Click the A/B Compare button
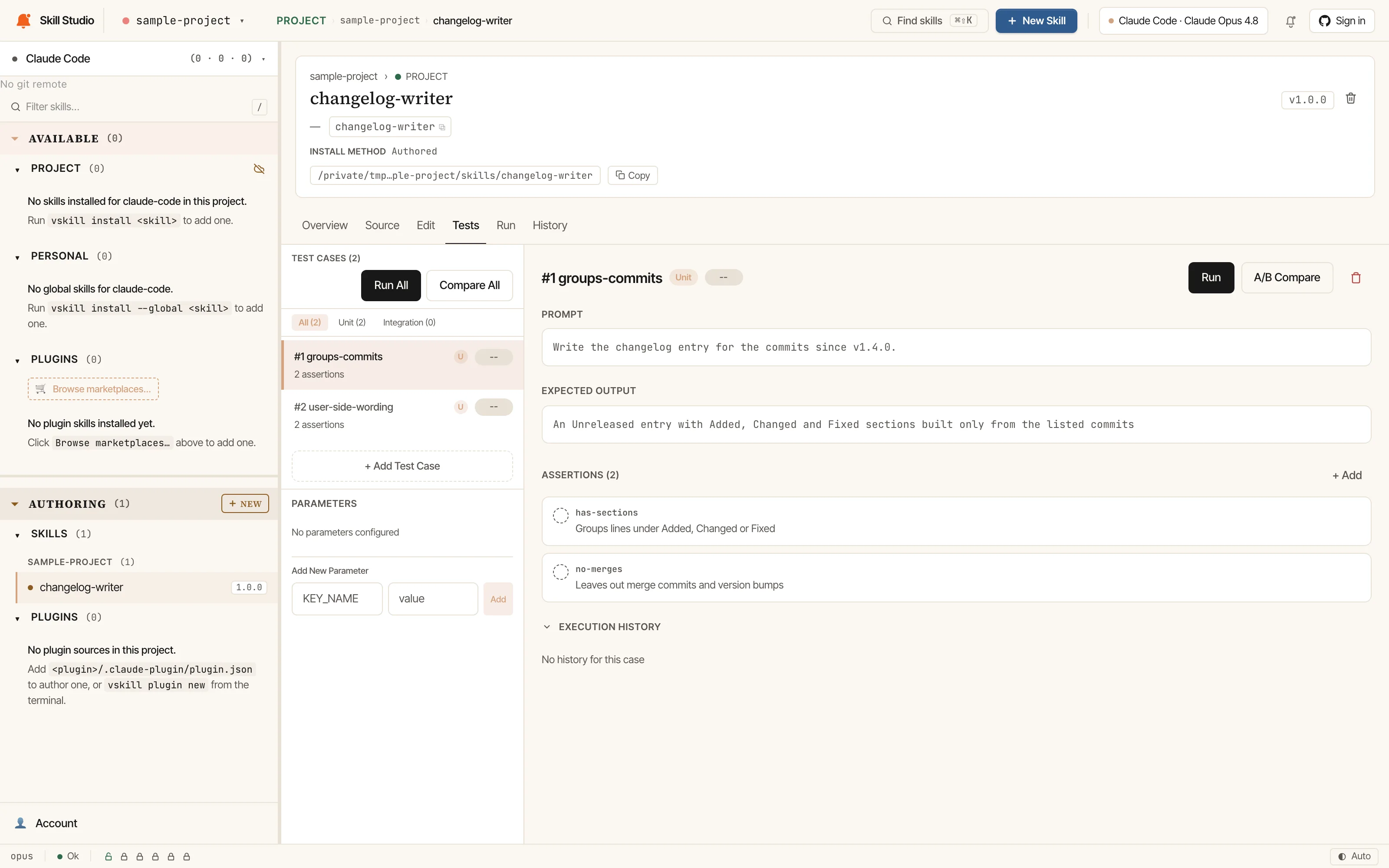 tap(1286, 278)
